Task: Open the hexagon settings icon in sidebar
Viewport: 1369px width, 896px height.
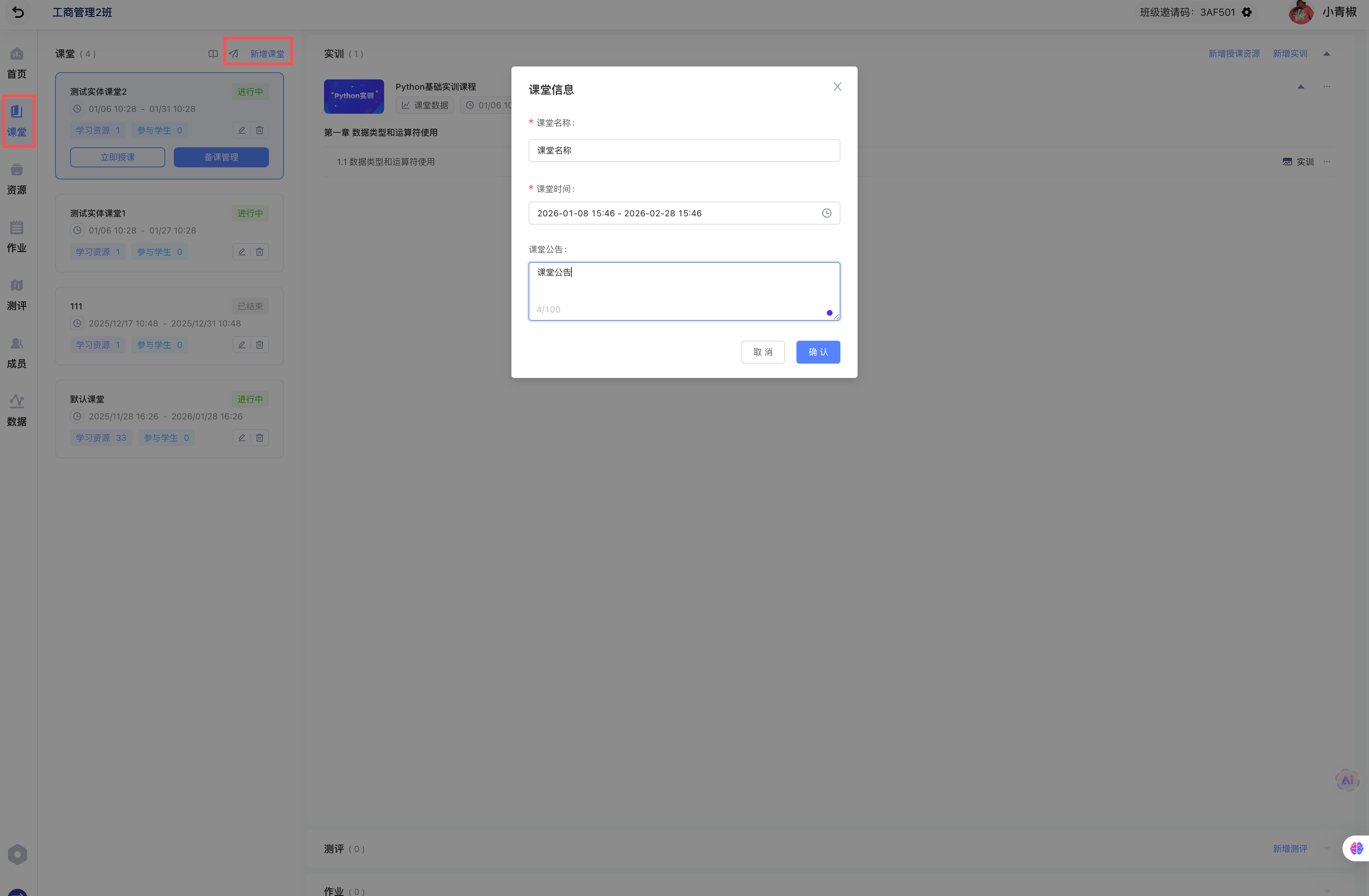Action: point(17,855)
